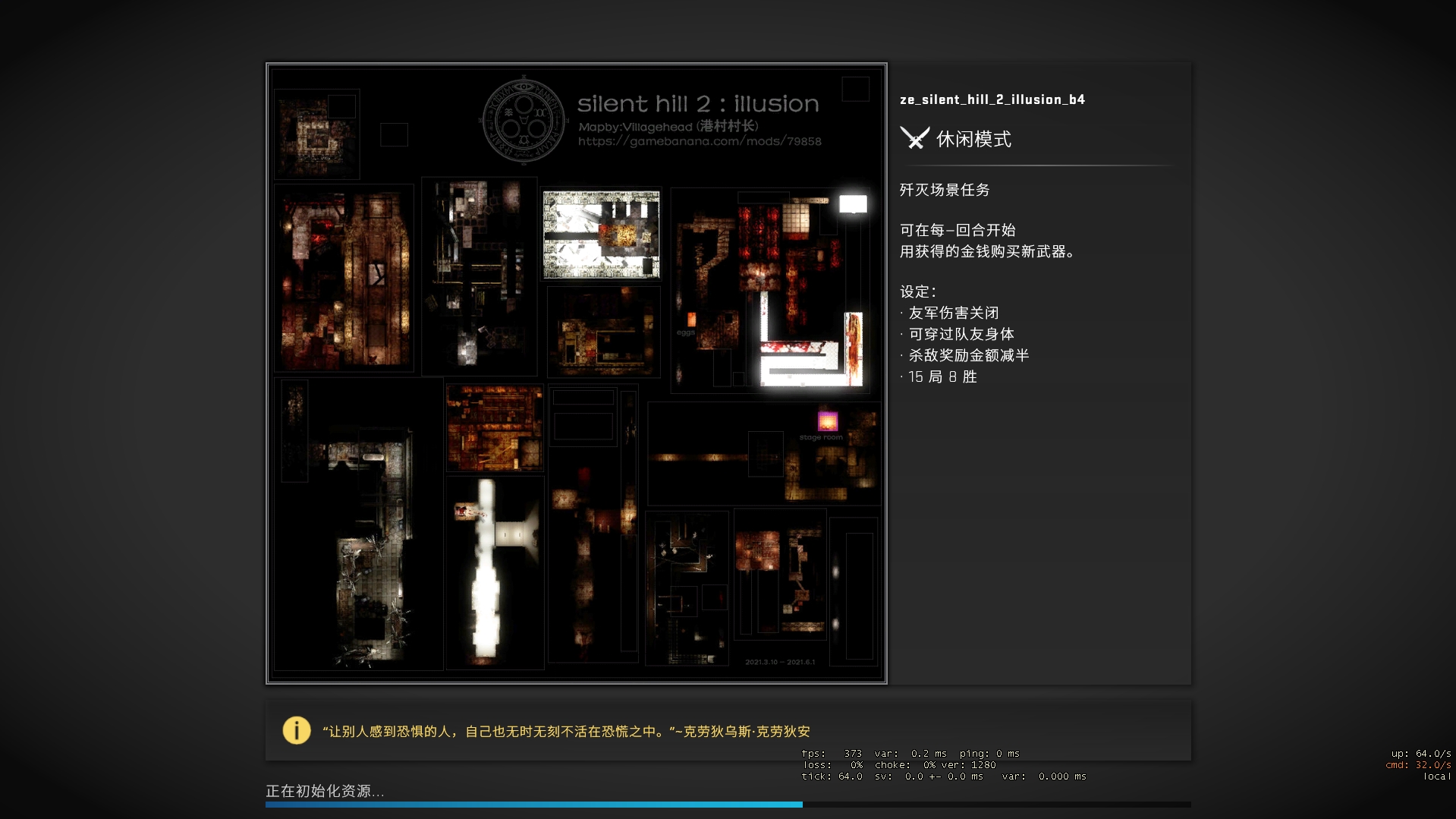Click the 2021.3.10 – 2021.6.1 date text
The image size is (1456, 819).
point(780,662)
